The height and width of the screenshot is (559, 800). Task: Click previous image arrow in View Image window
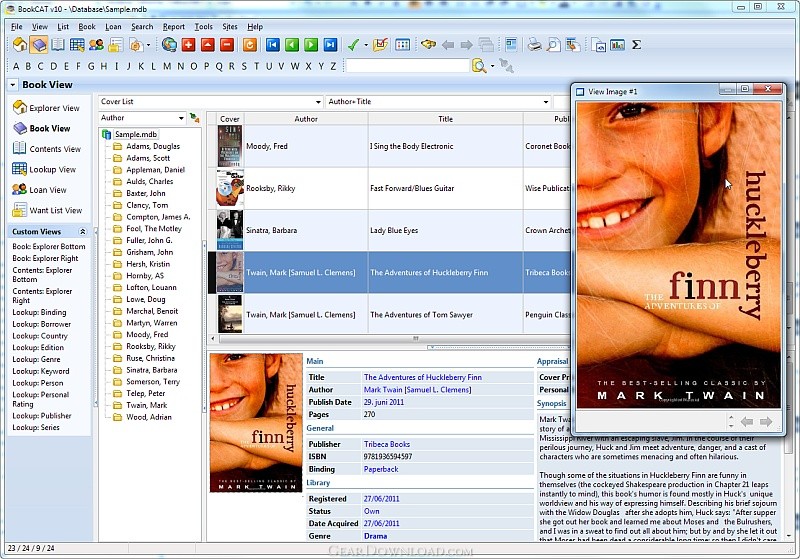[747, 421]
